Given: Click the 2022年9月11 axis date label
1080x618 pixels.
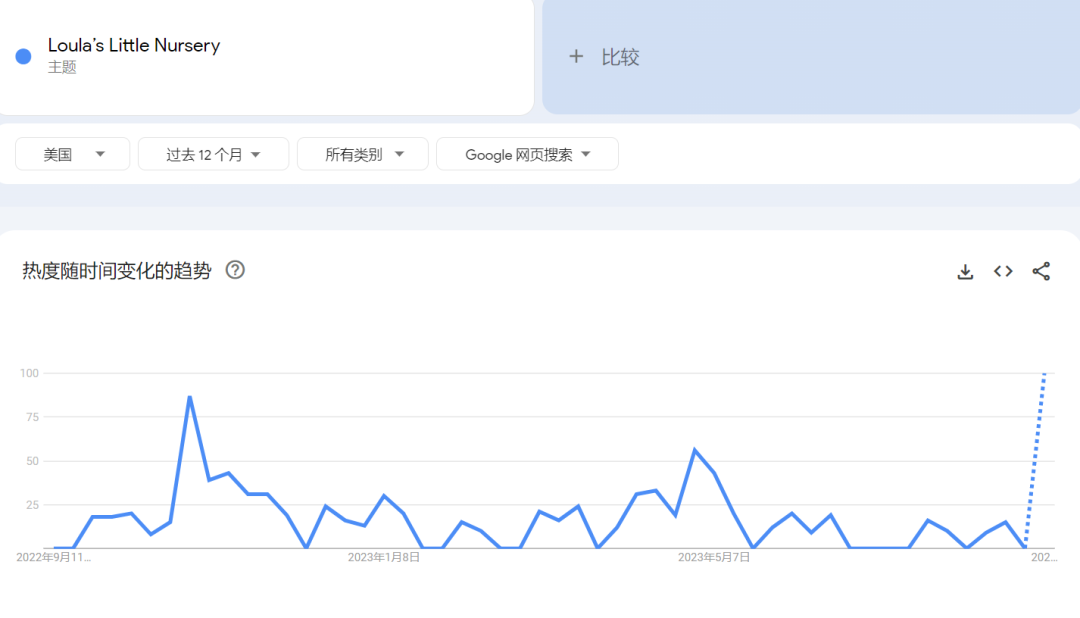Looking at the screenshot, I should (54, 557).
